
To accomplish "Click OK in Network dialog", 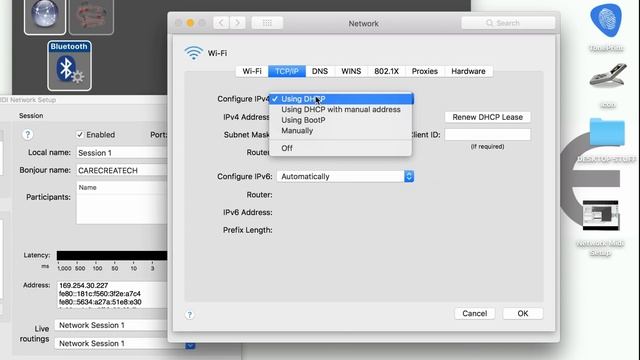I will tap(523, 313).
